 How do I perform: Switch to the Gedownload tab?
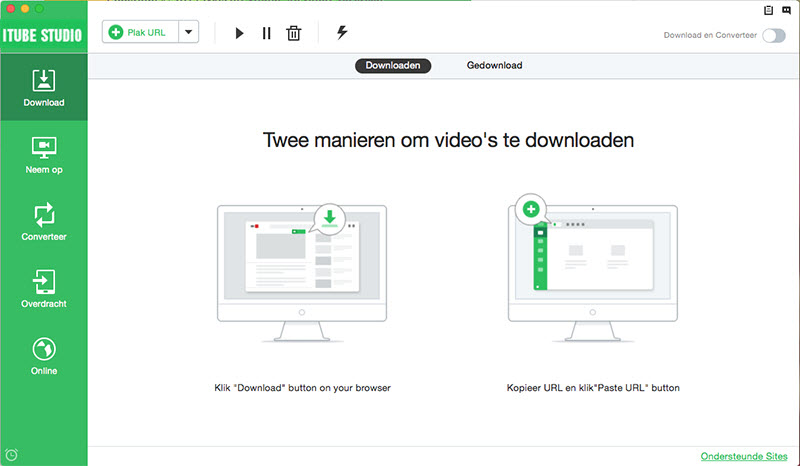[494, 65]
